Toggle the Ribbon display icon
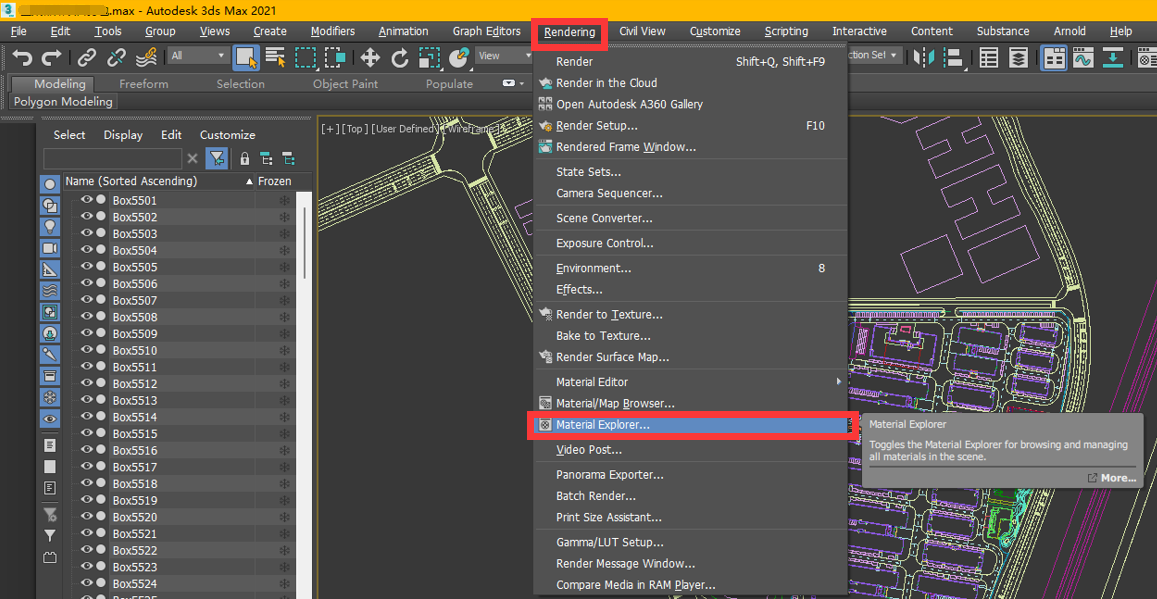 1053,56
